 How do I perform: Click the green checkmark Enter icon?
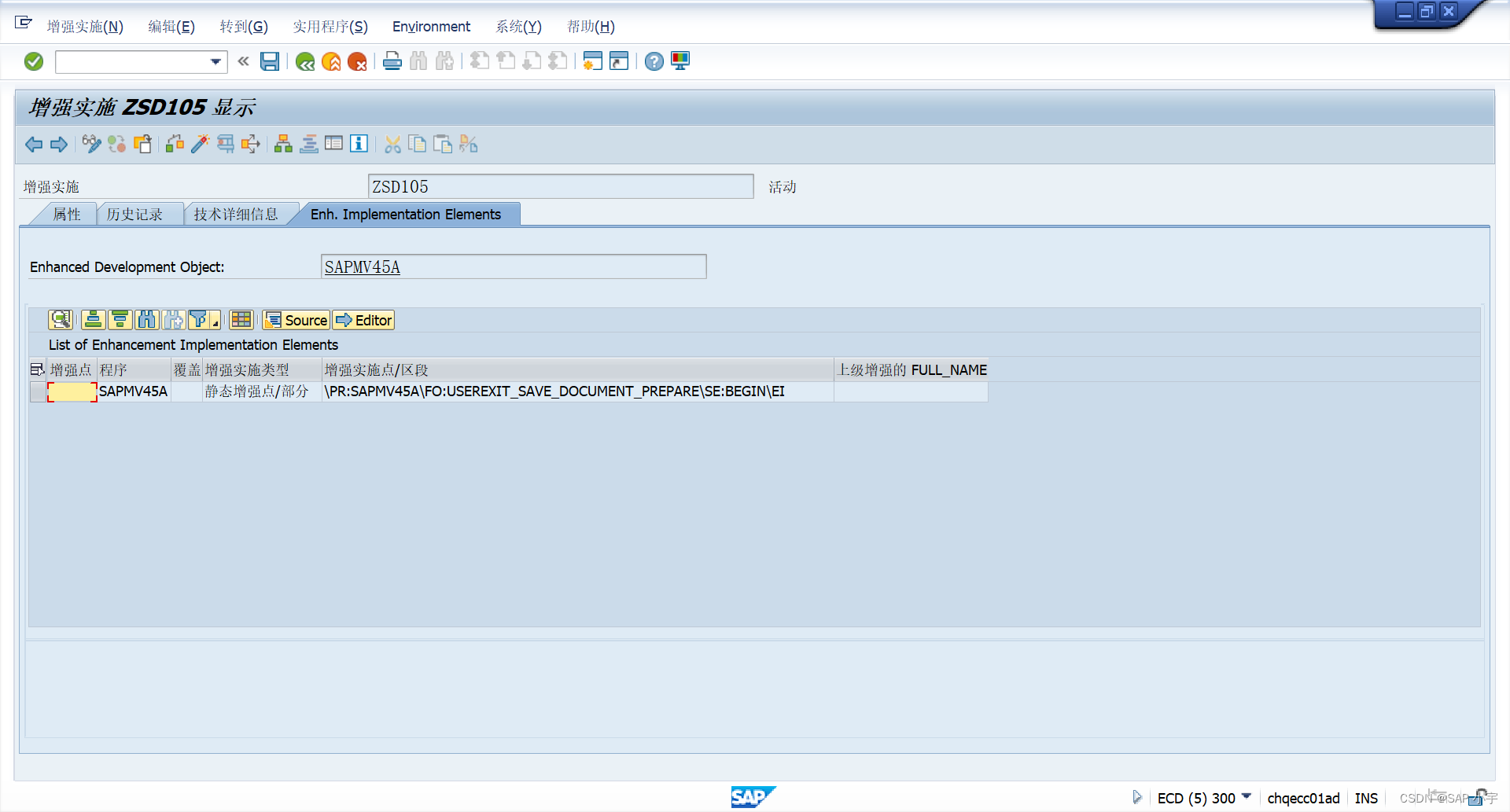(34, 61)
